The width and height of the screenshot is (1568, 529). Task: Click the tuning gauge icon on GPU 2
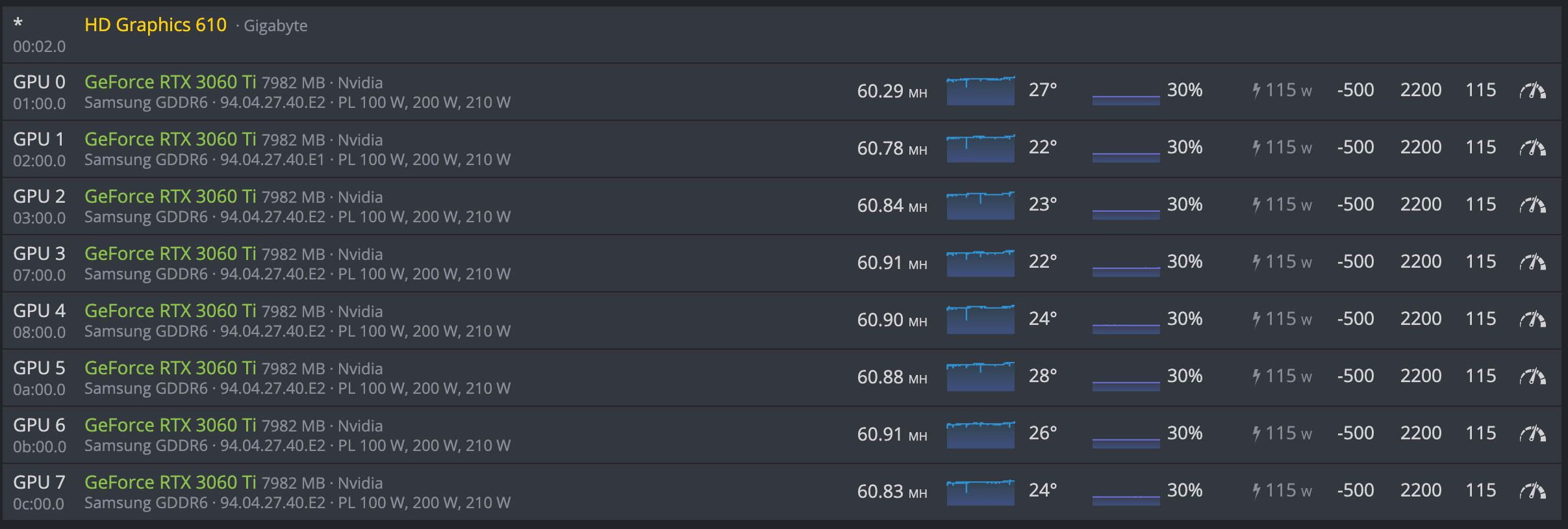(x=1532, y=205)
